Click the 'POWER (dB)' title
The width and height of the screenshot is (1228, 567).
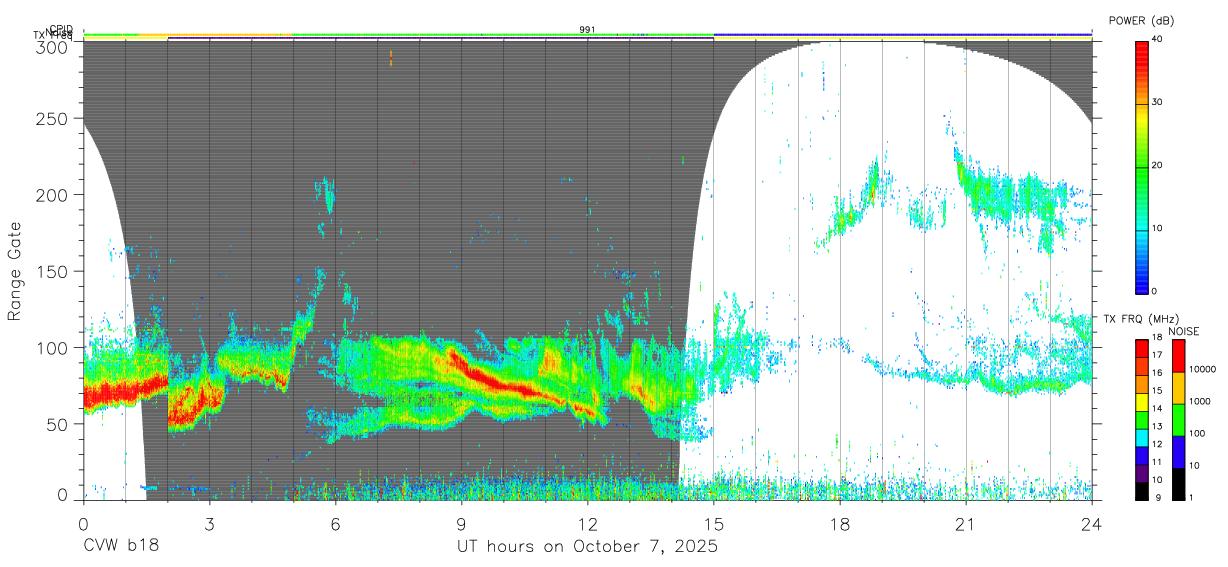coord(1143,20)
